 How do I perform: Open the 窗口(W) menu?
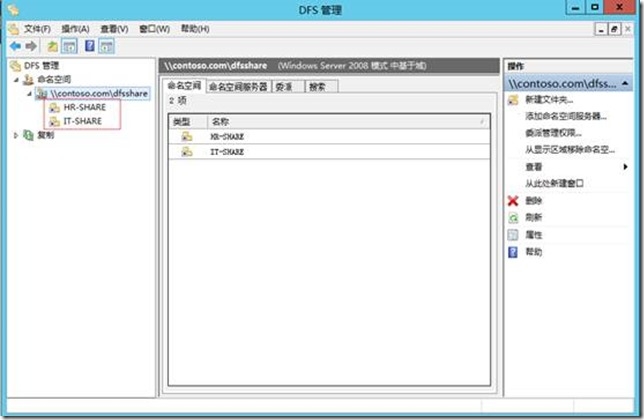[154, 29]
